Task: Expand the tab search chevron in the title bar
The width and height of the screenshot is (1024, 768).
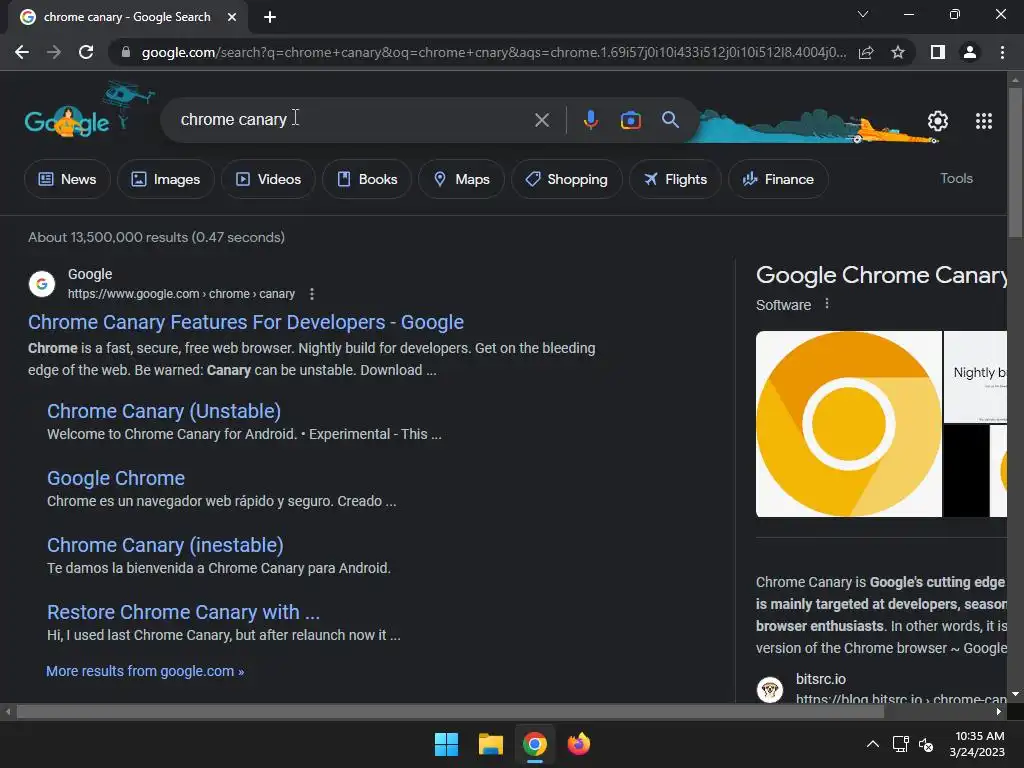Action: pyautogui.click(x=863, y=14)
